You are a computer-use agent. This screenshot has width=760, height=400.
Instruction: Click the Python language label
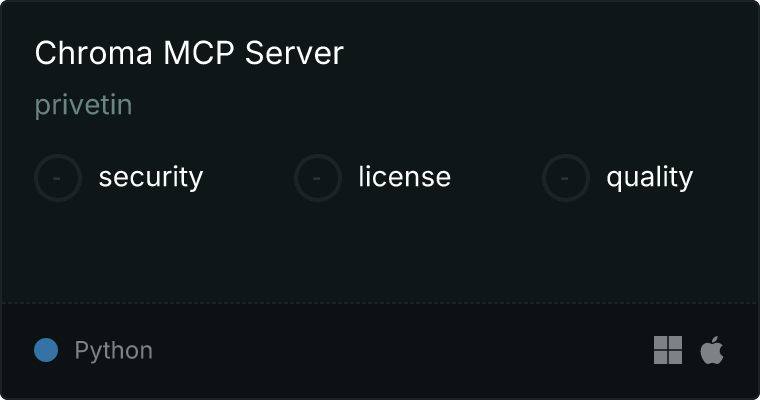(114, 351)
